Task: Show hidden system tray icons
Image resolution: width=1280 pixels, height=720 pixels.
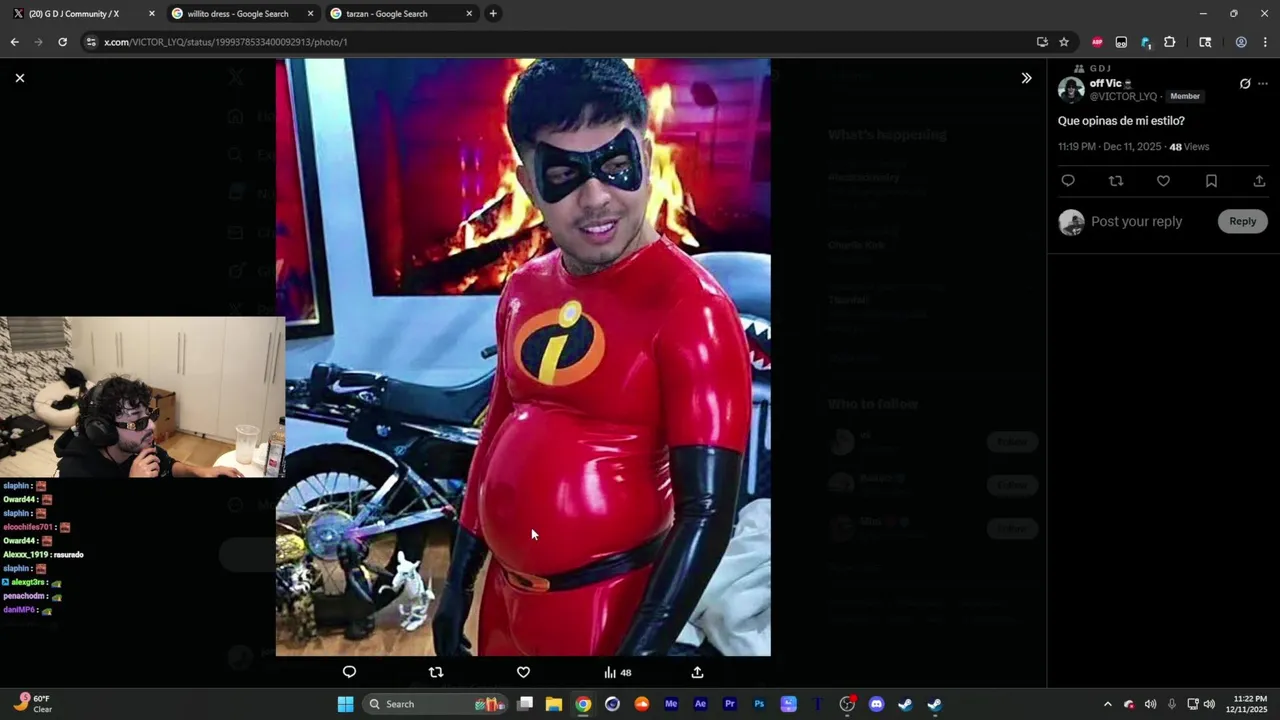Action: click(x=1107, y=704)
